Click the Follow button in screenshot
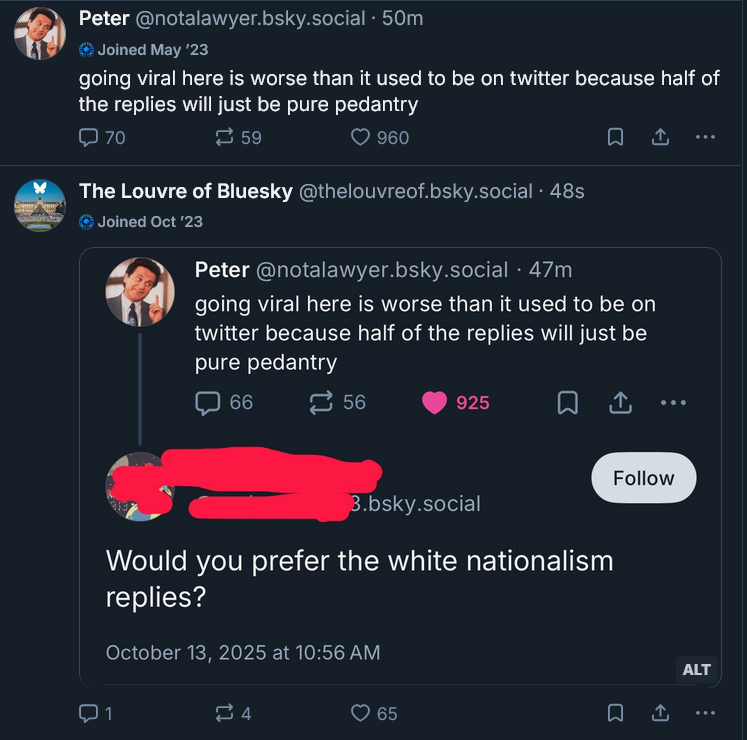This screenshot has width=747, height=740. click(x=643, y=478)
